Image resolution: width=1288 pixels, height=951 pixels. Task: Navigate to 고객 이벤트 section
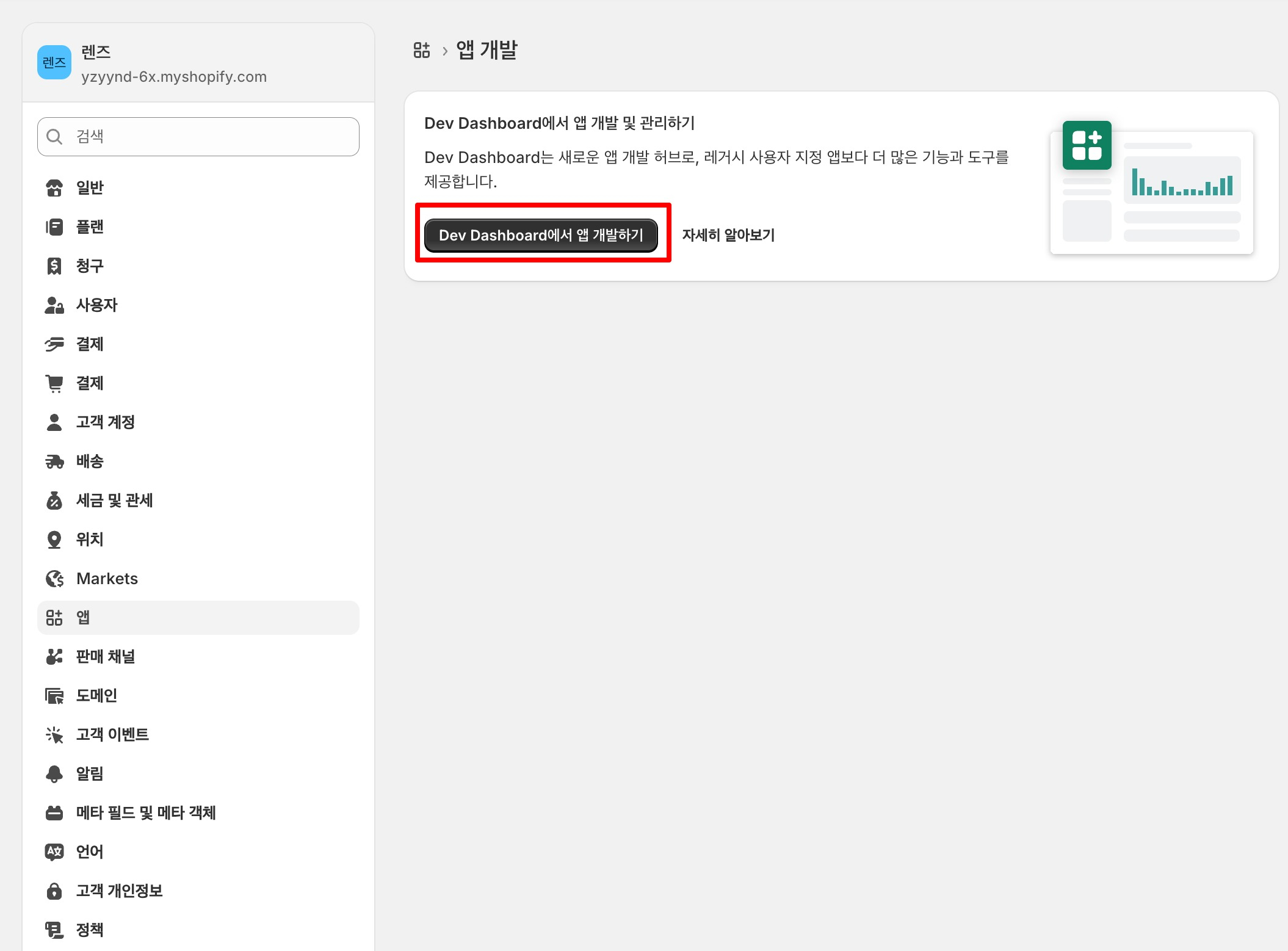(x=112, y=735)
